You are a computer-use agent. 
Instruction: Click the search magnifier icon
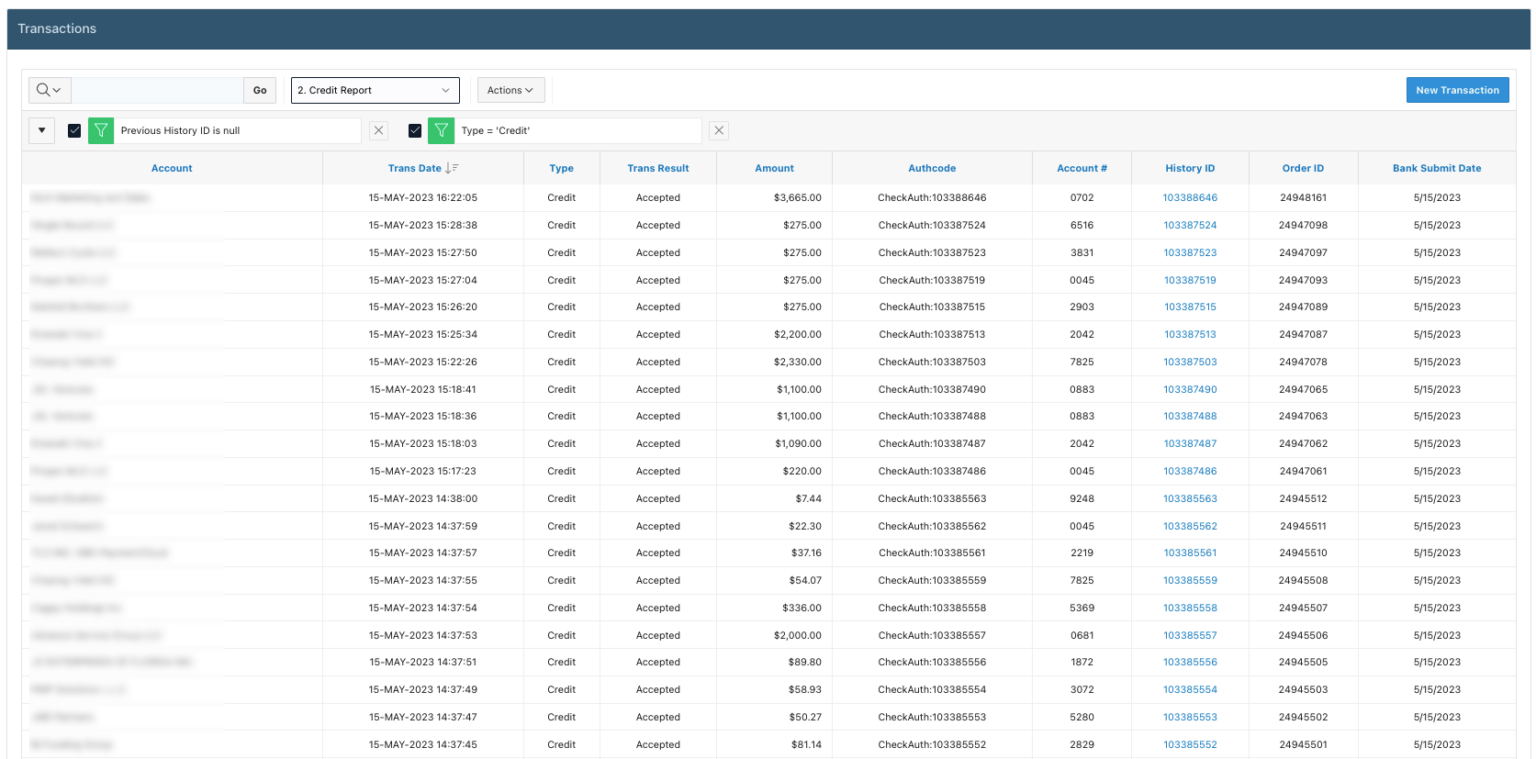coord(43,90)
